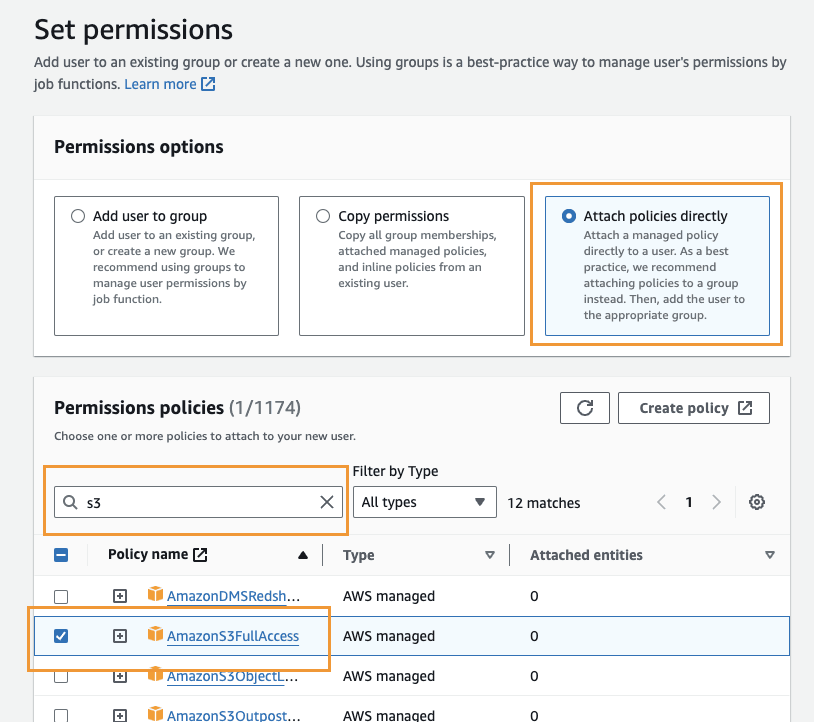Open the table preferences gear icon

tap(757, 502)
